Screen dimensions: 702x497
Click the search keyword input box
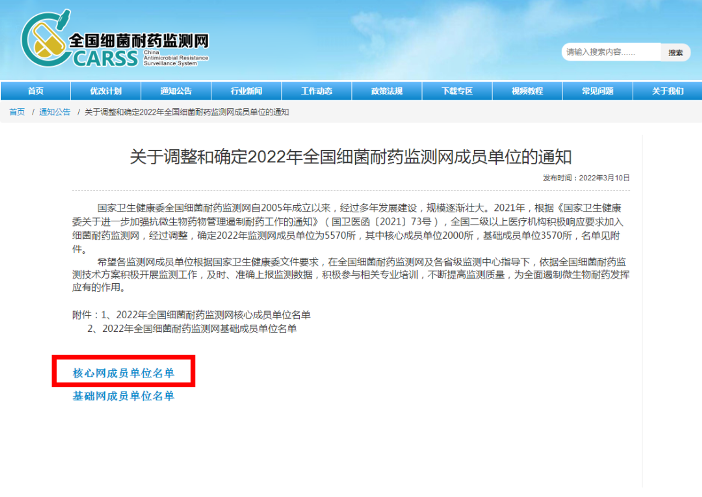(610, 52)
